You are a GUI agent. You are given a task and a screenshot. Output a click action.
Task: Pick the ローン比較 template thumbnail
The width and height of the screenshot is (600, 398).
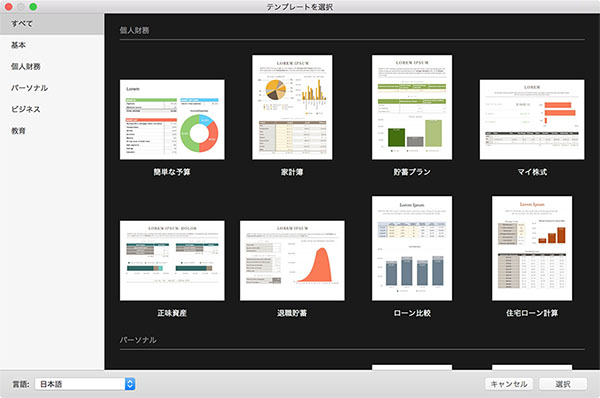412,248
